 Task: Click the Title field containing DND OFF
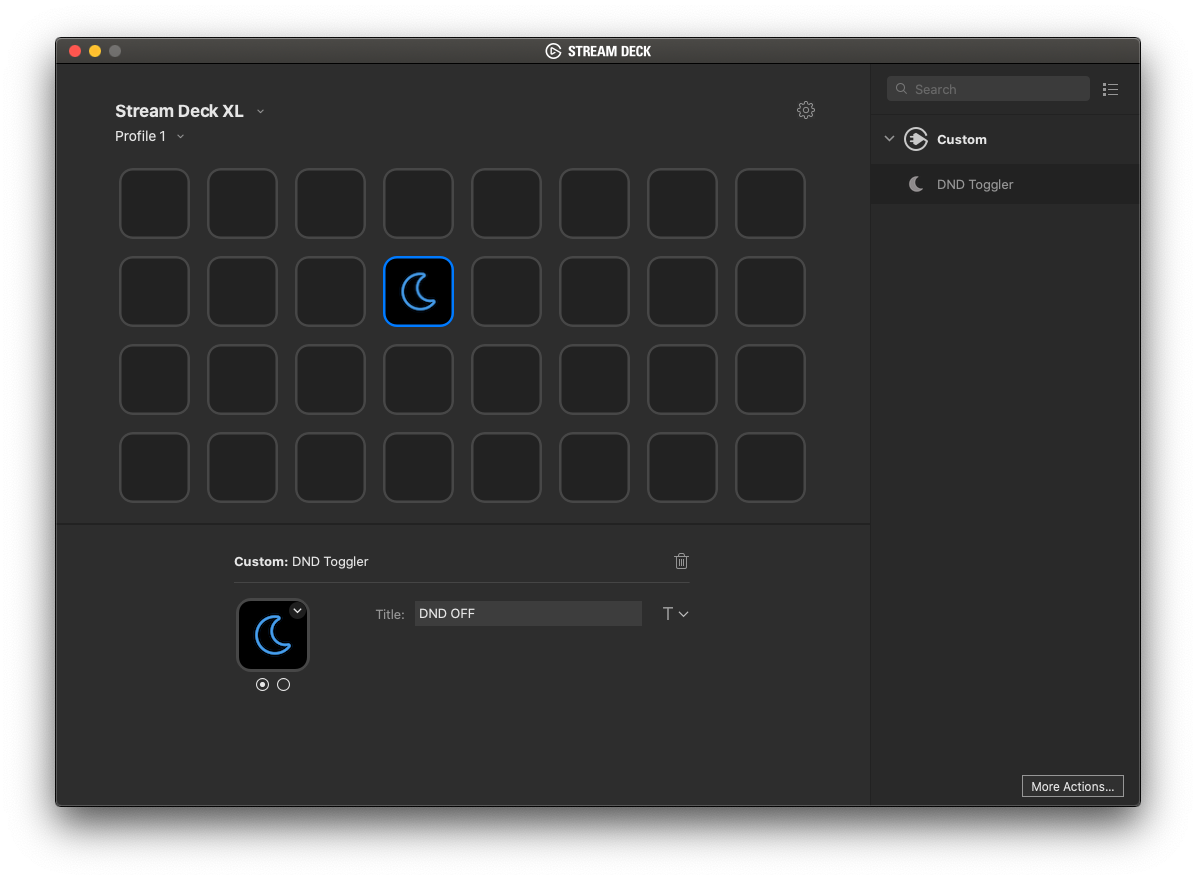528,614
